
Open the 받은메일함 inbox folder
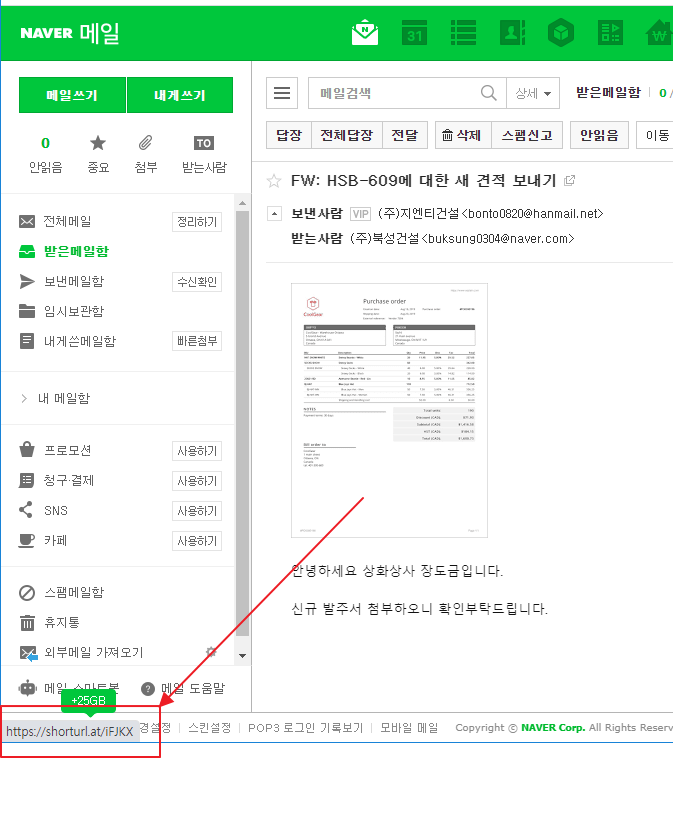76,252
